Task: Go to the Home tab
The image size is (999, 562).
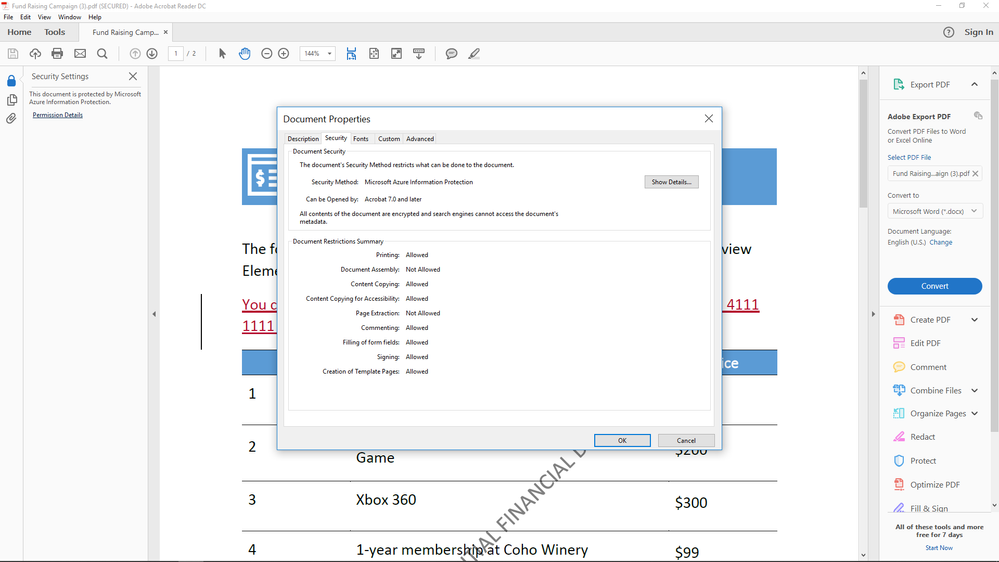Action: (19, 32)
